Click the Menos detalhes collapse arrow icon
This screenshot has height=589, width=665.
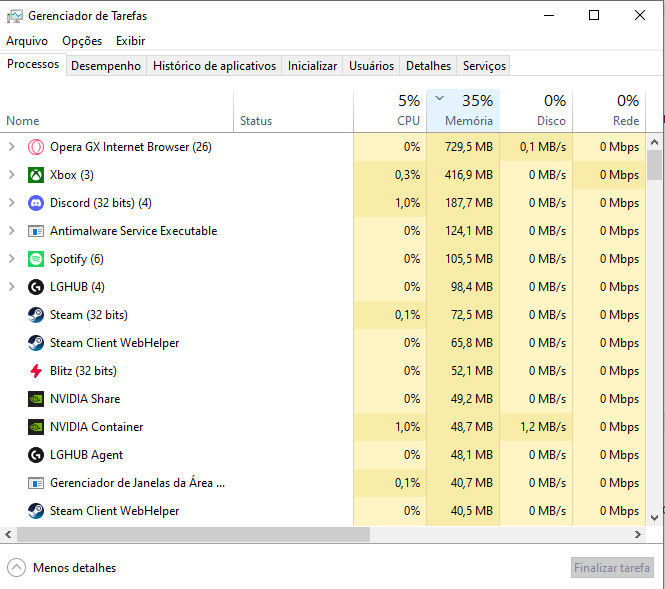click(x=17, y=568)
